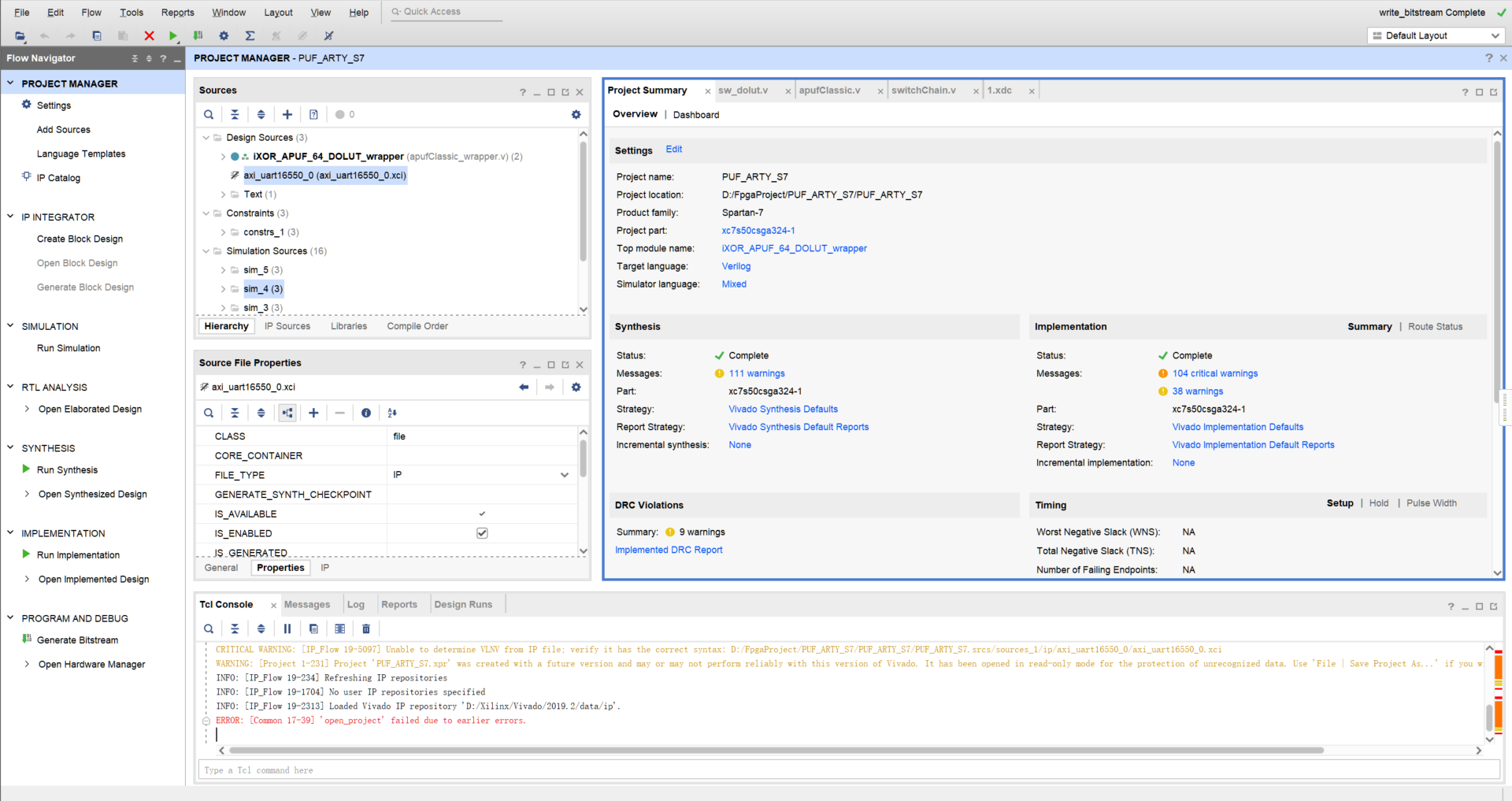Expand the Text (1) folder
This screenshot has width=1512, height=801.
pyautogui.click(x=223, y=195)
